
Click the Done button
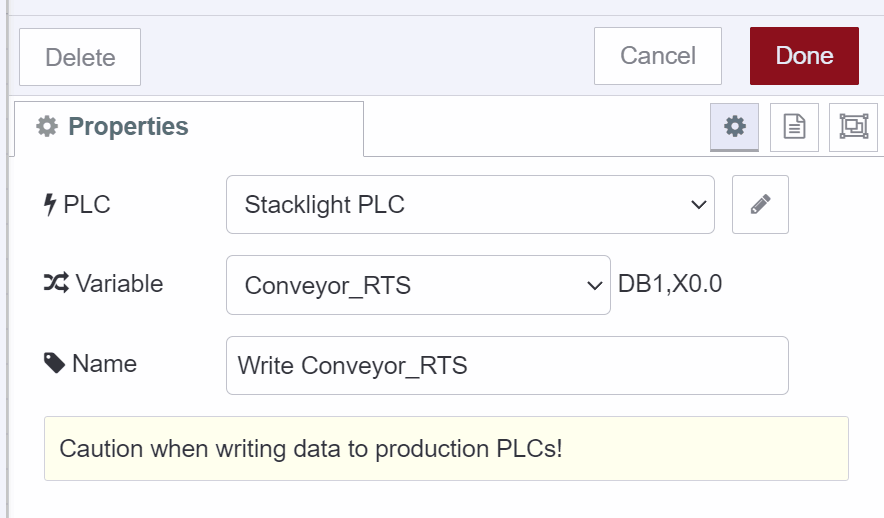pyautogui.click(x=804, y=56)
